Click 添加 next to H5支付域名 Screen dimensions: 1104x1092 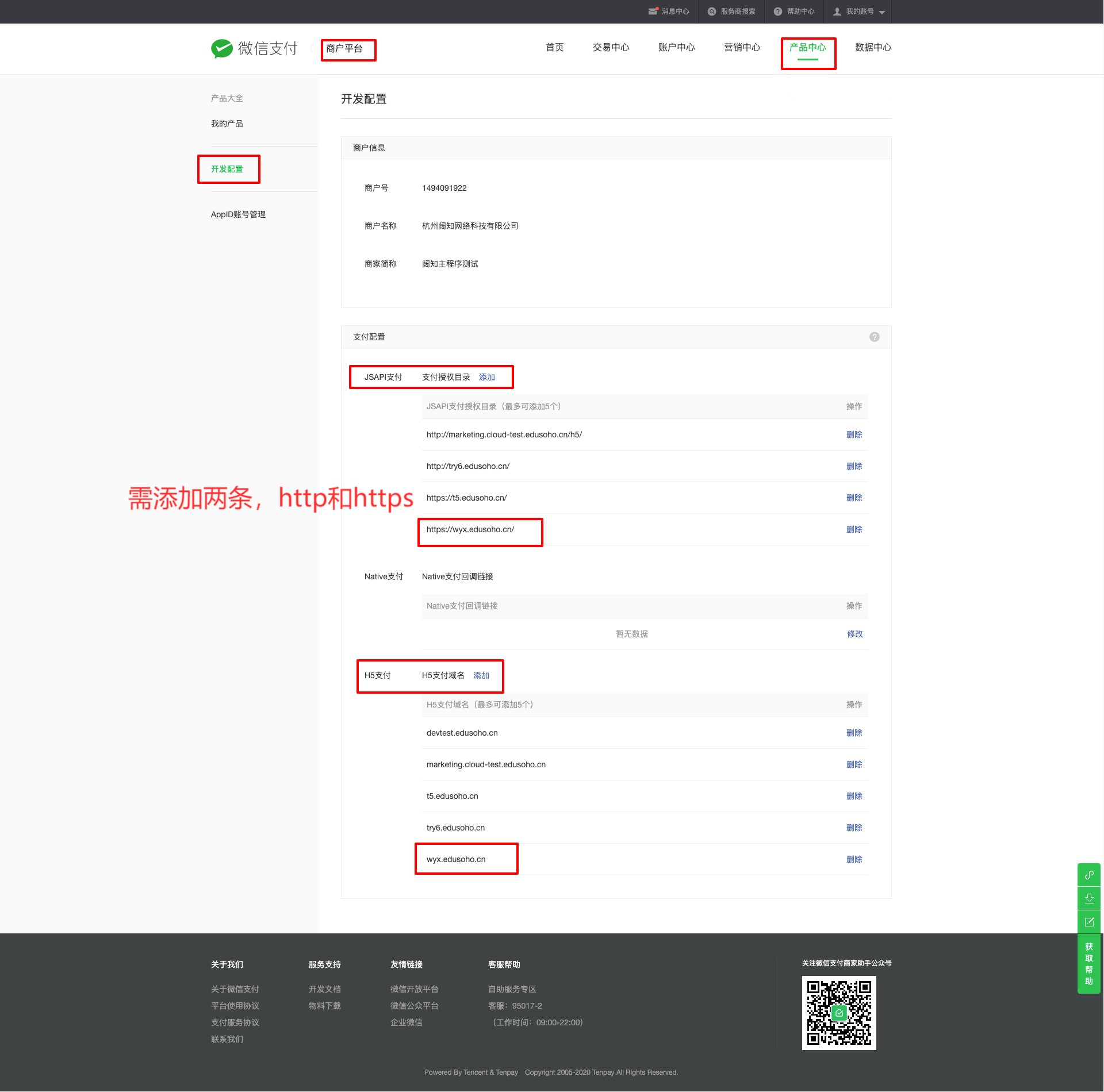pyautogui.click(x=481, y=675)
